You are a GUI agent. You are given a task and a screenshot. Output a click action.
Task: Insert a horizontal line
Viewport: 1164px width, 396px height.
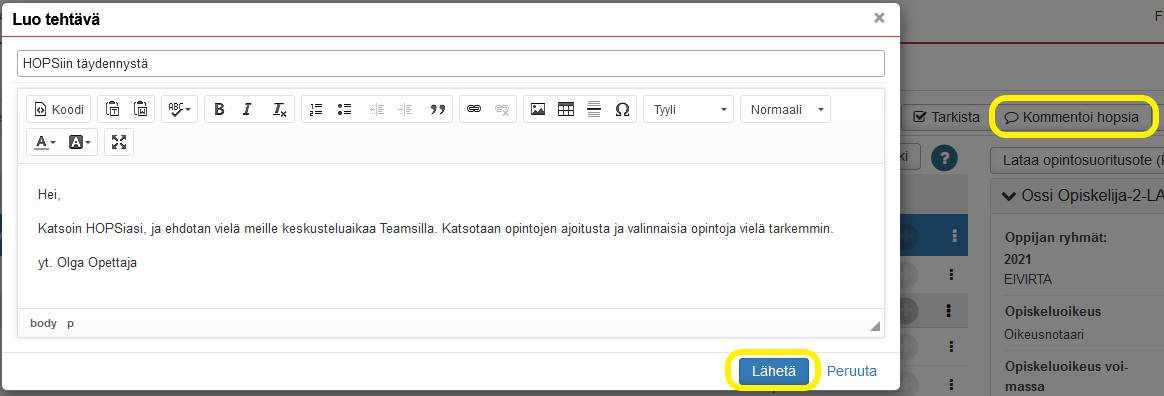click(x=594, y=109)
